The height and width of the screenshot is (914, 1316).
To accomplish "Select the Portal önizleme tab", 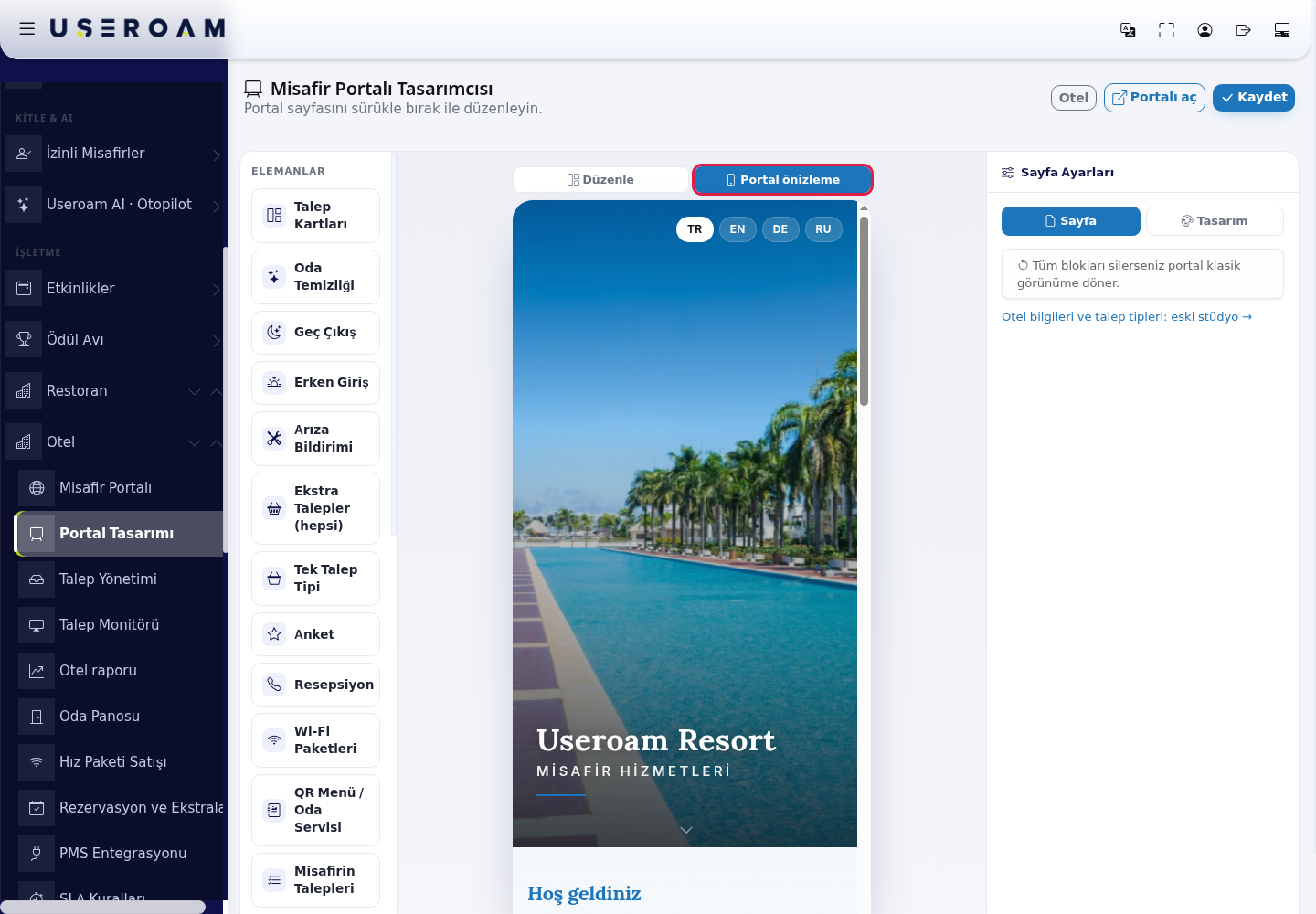I will [x=782, y=179].
